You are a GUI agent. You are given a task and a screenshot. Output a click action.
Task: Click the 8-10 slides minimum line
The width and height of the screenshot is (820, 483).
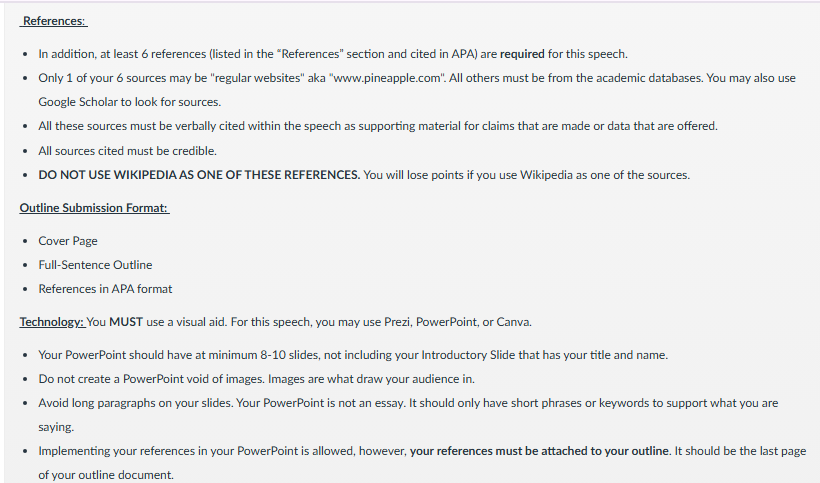click(x=353, y=355)
